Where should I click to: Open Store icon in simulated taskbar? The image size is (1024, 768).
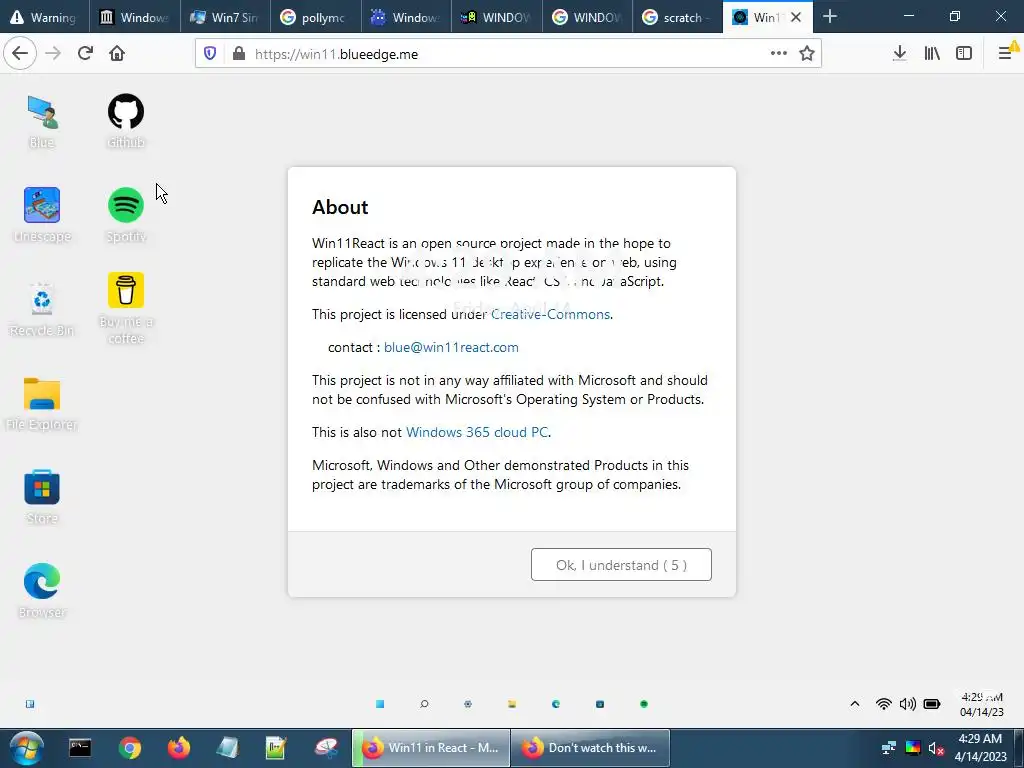point(600,704)
